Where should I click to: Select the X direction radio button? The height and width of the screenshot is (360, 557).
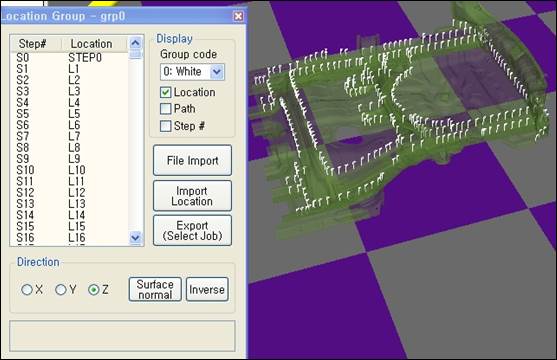coord(27,290)
